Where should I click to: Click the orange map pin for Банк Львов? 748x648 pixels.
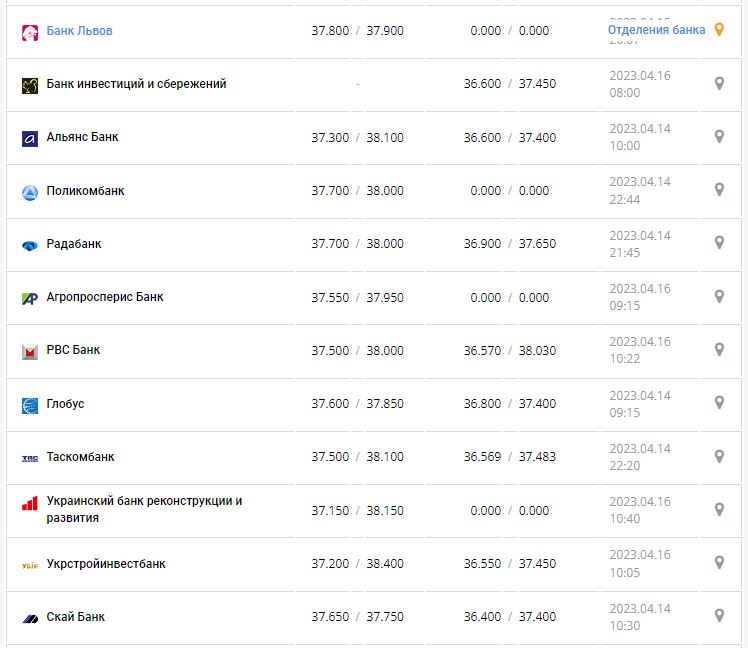(718, 30)
